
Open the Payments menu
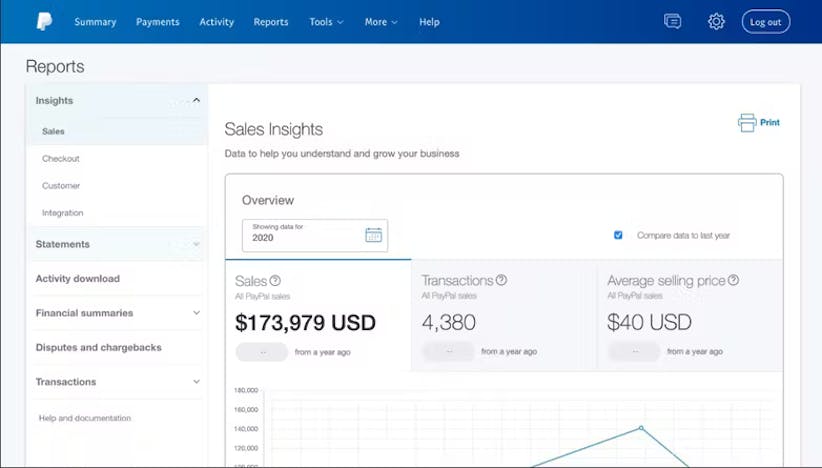(x=157, y=22)
